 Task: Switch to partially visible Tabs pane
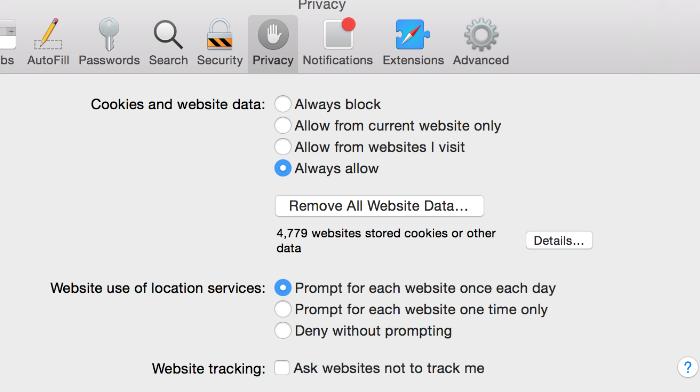click(7, 42)
